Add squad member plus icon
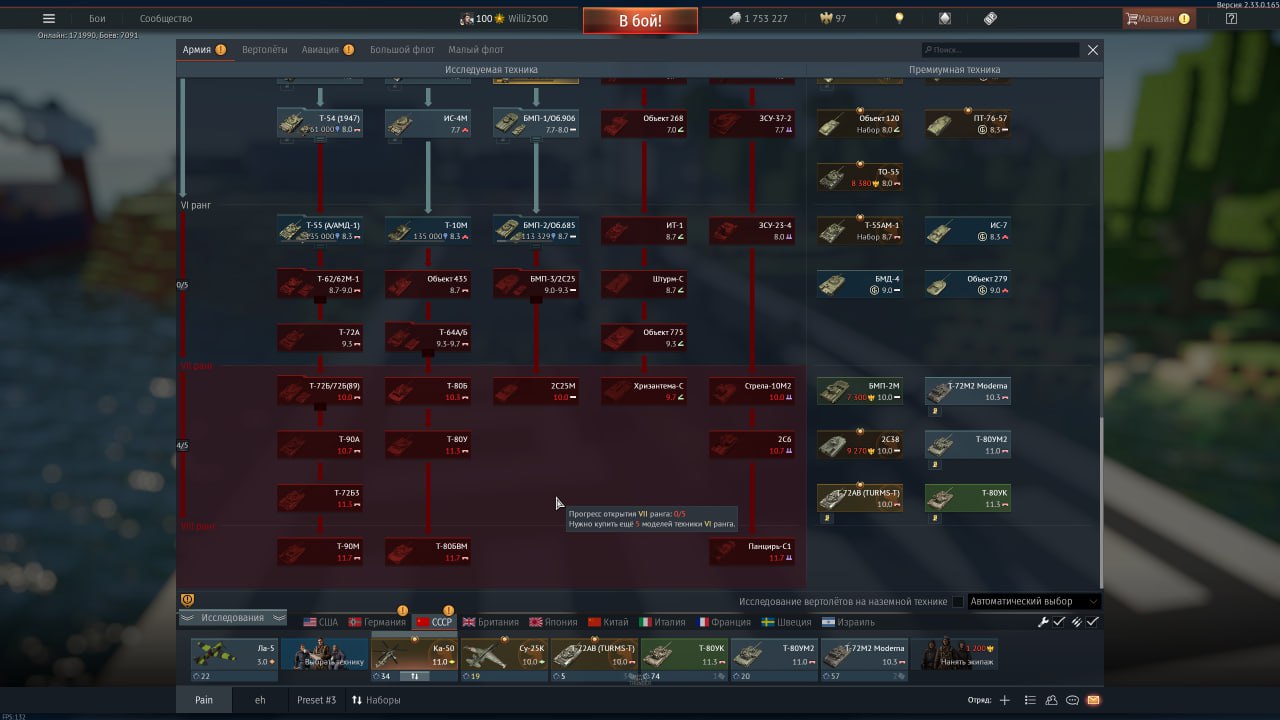This screenshot has height=720, width=1280. pyautogui.click(x=1005, y=700)
